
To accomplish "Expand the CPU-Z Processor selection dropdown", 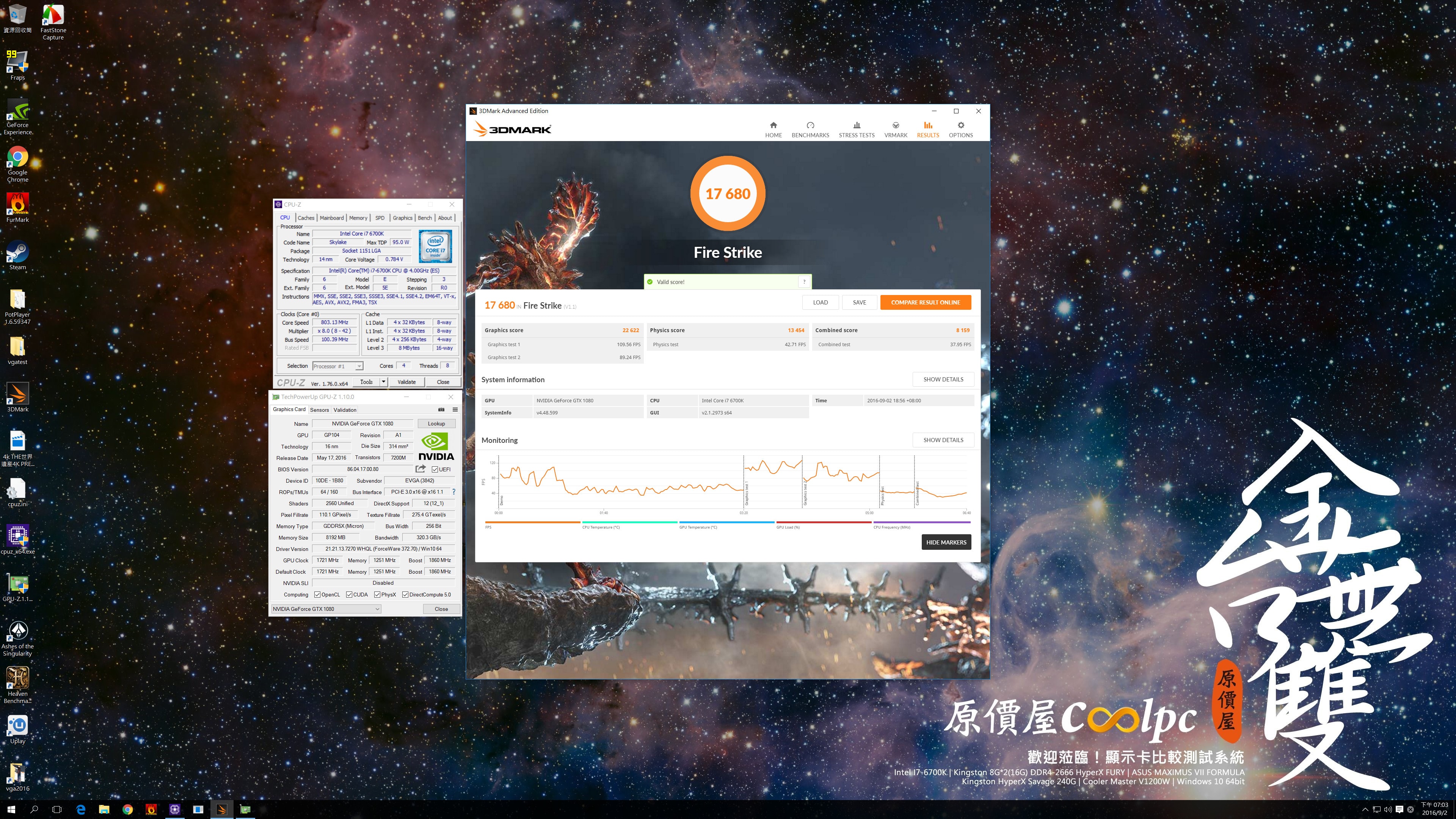I will 359,366.
